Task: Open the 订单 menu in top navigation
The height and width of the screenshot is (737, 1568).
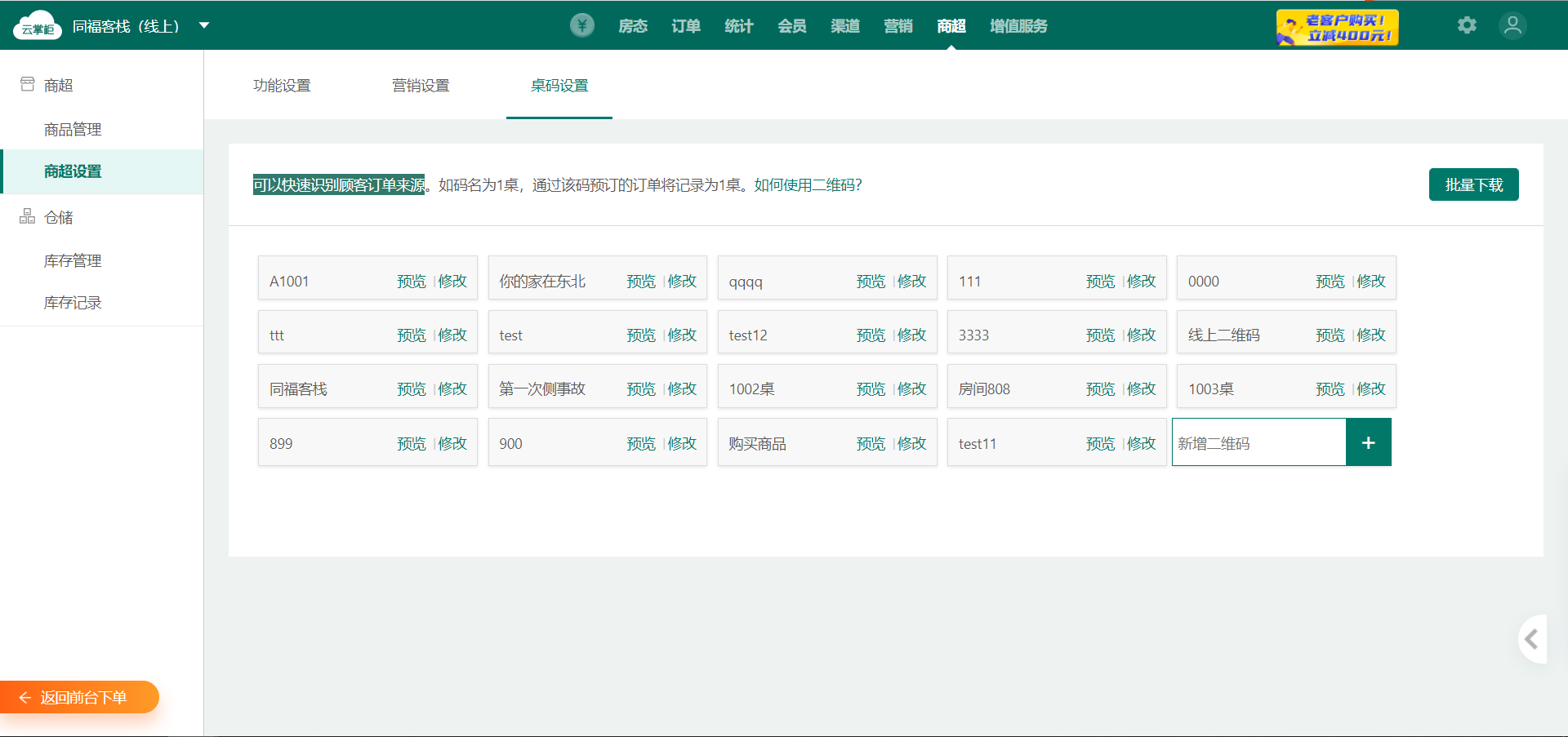Action: click(686, 26)
